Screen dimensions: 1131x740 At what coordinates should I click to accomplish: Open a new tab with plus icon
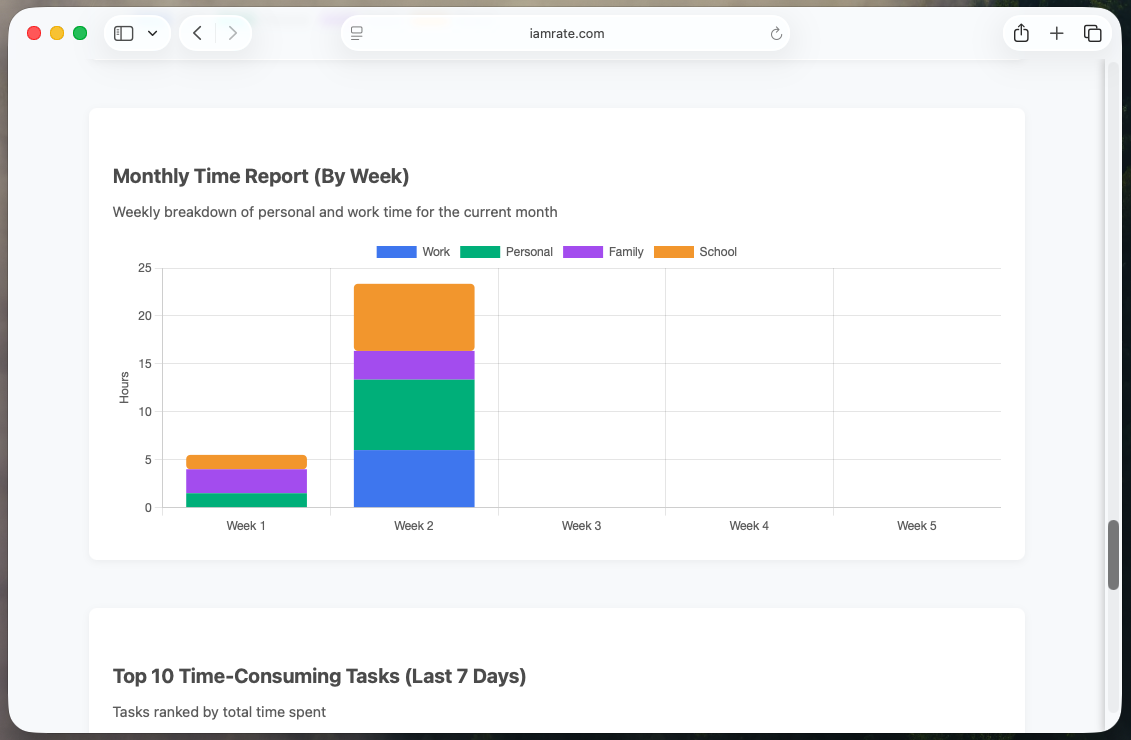pos(1056,33)
